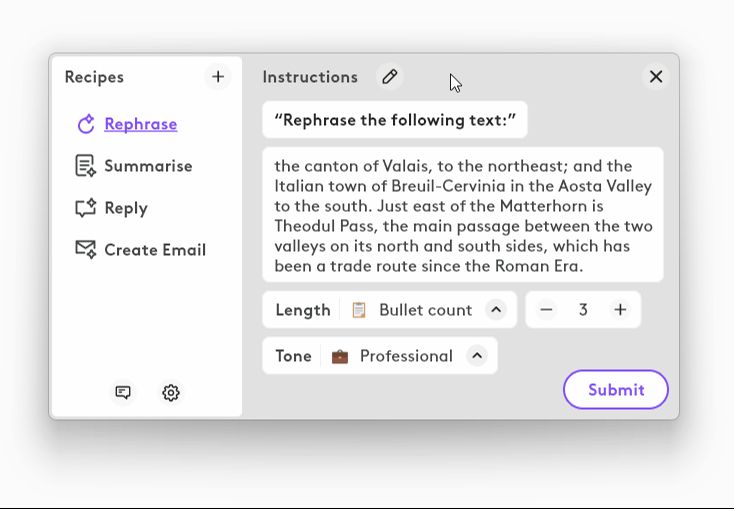Click the Reply speech bubble icon
This screenshot has height=509, width=734.
click(x=86, y=208)
